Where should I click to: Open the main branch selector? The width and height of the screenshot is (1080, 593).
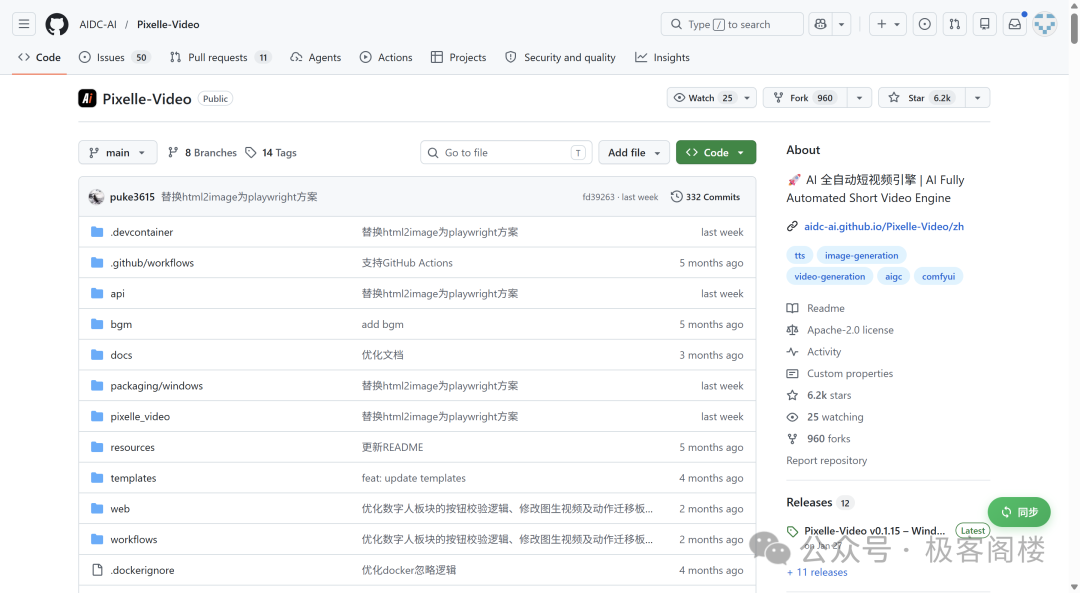click(x=117, y=152)
